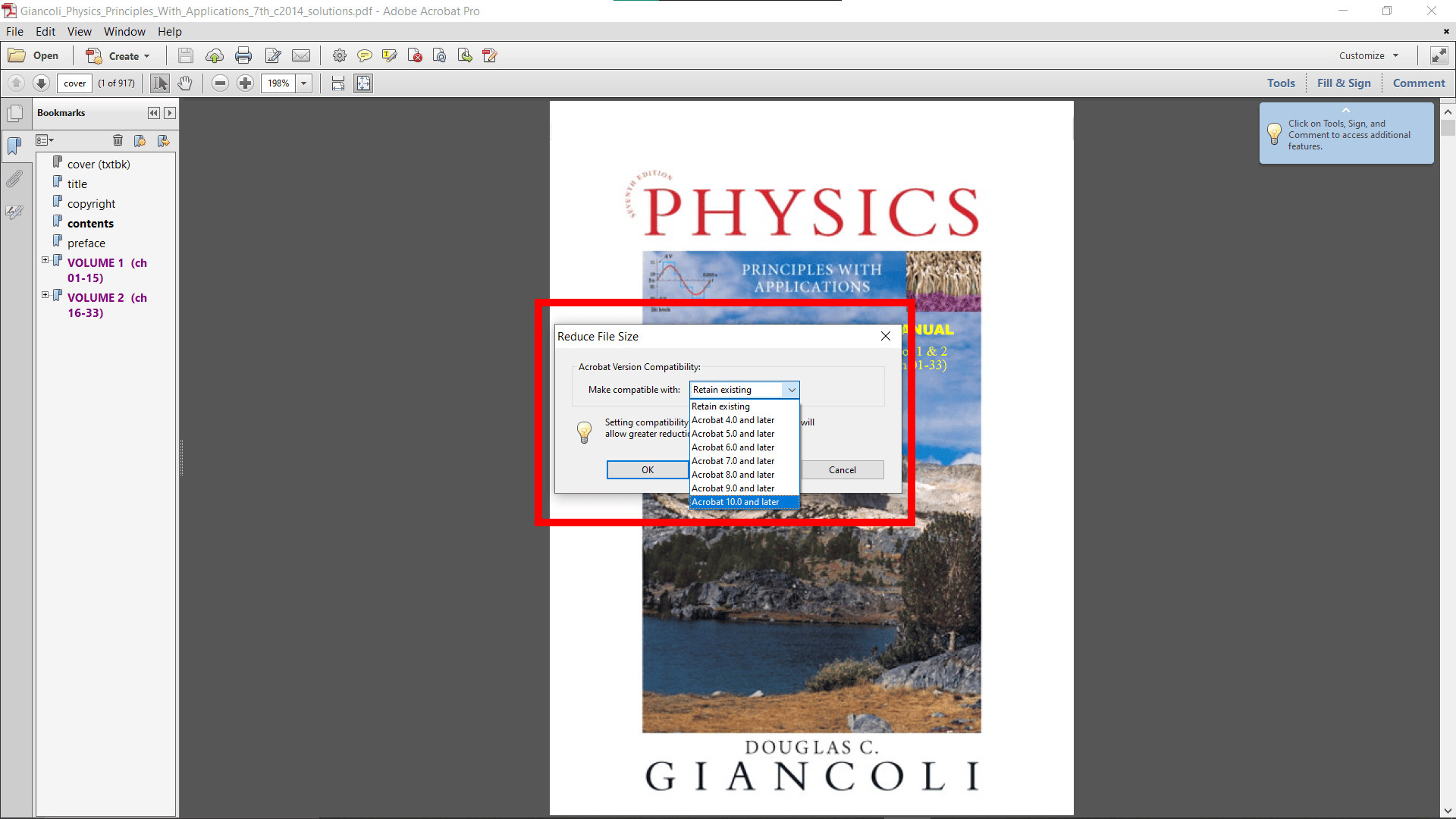Open the zoom percentage dropdown
Image resolution: width=1456 pixels, height=819 pixels.
pos(304,83)
